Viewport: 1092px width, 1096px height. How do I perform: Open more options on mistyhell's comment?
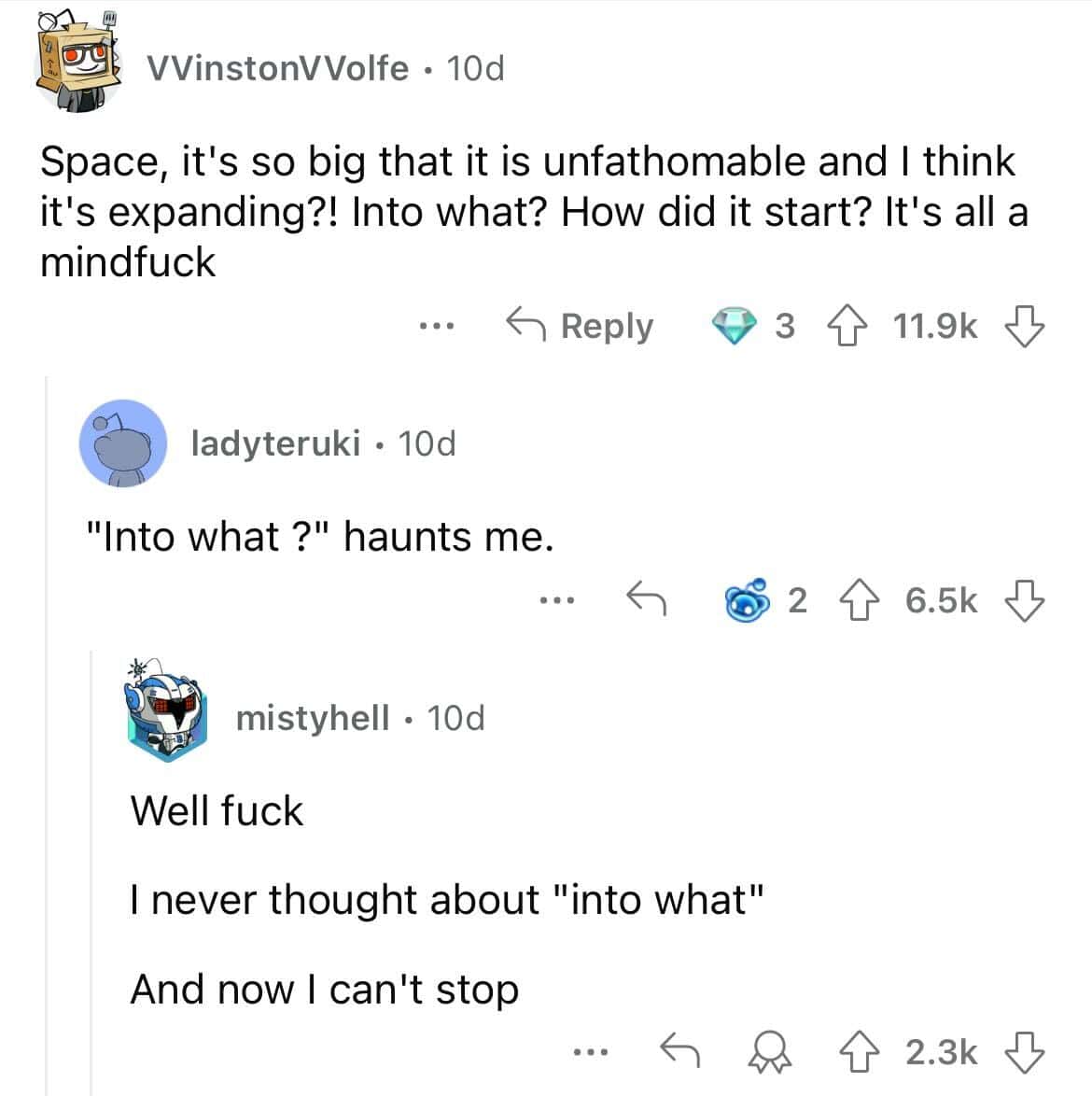tap(592, 1052)
